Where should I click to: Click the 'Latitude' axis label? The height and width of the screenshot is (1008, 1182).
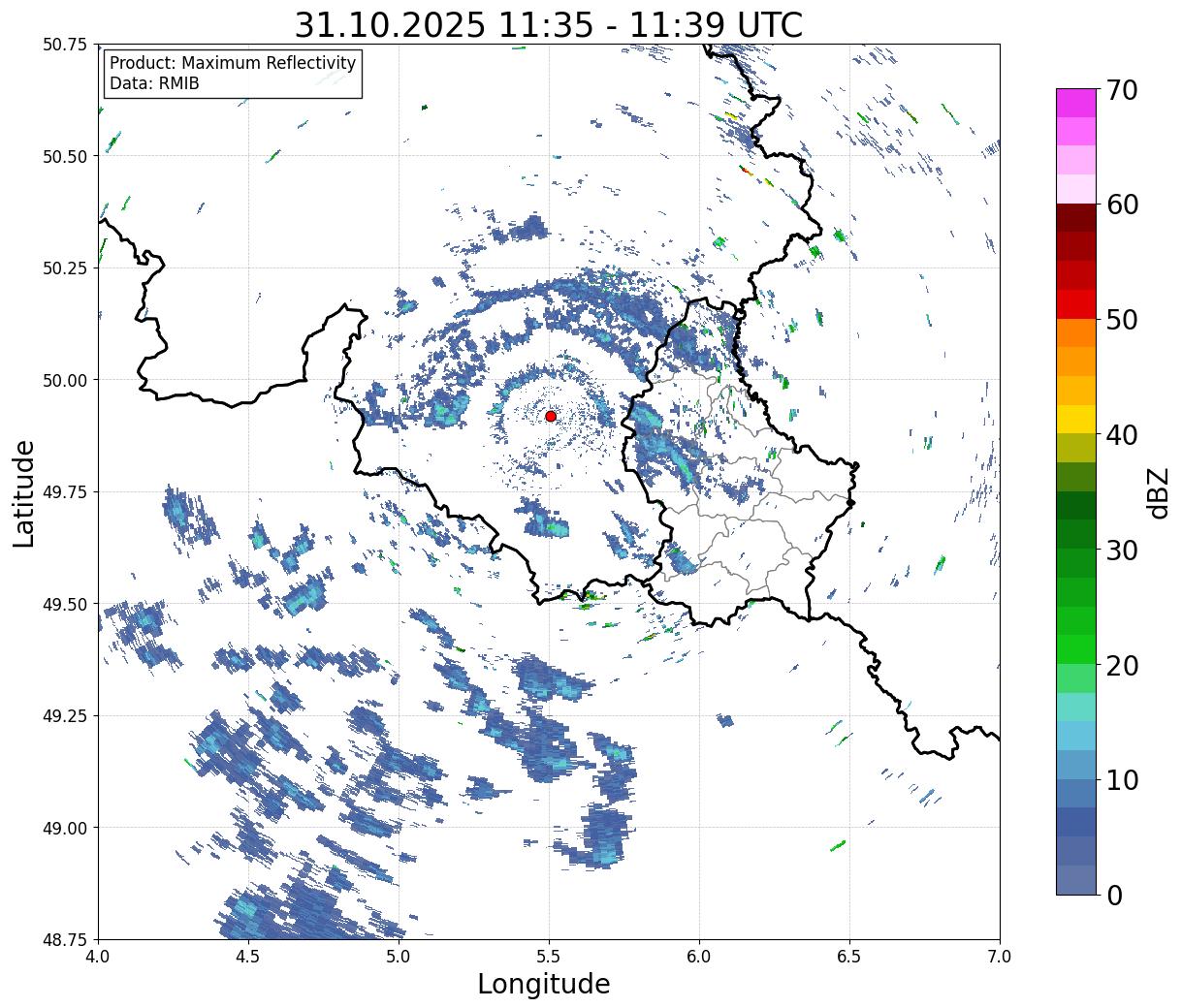[24, 492]
